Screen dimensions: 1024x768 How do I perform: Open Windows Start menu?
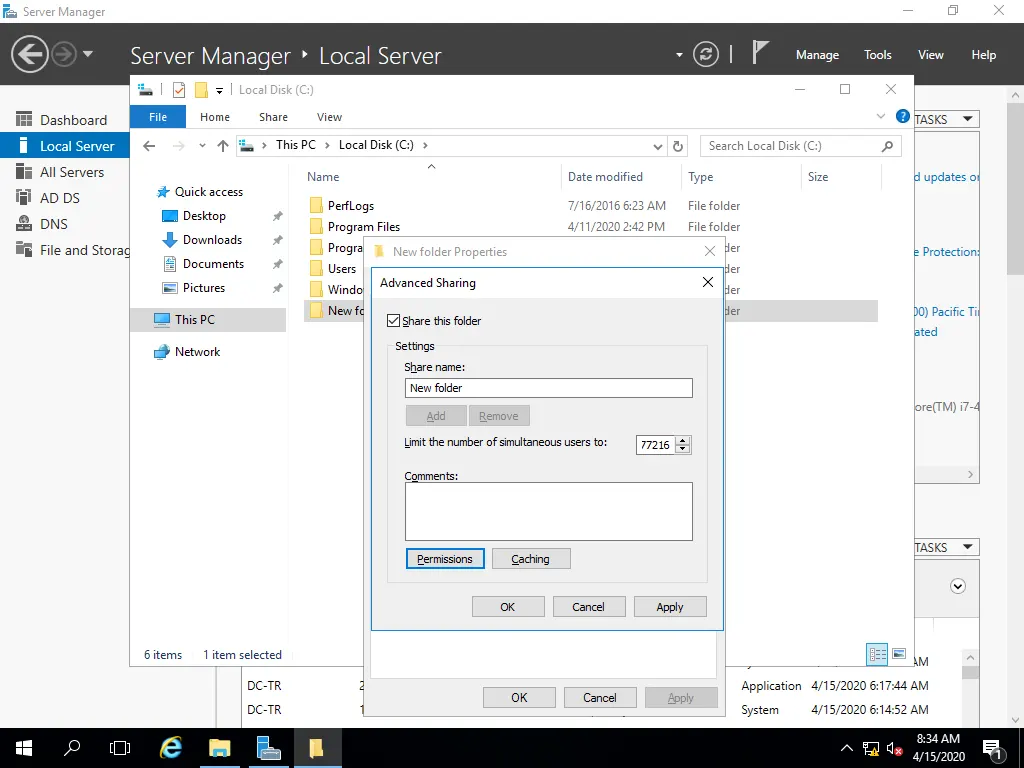[x=23, y=748]
